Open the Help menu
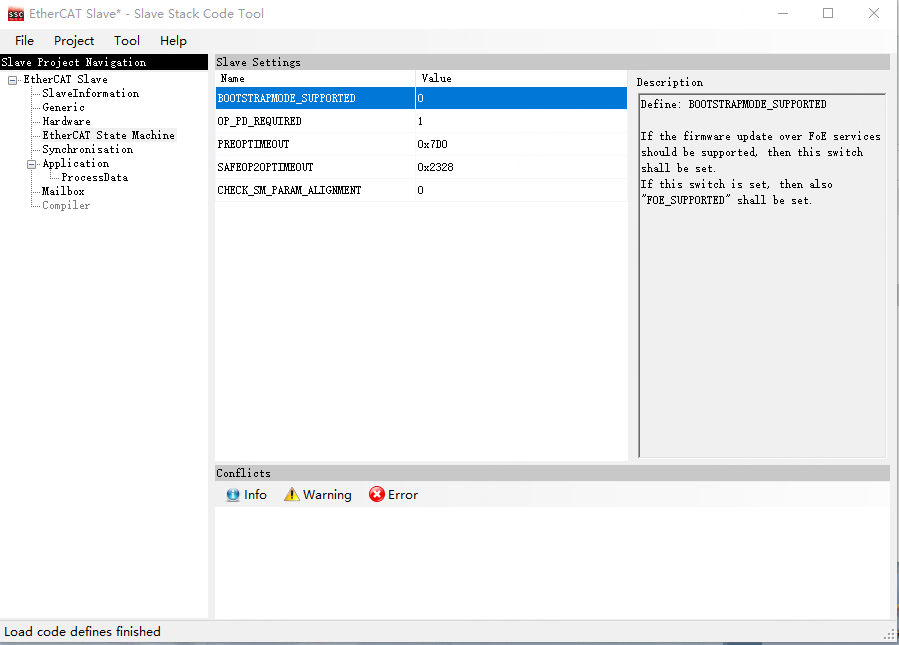This screenshot has height=645, width=899. pos(173,41)
